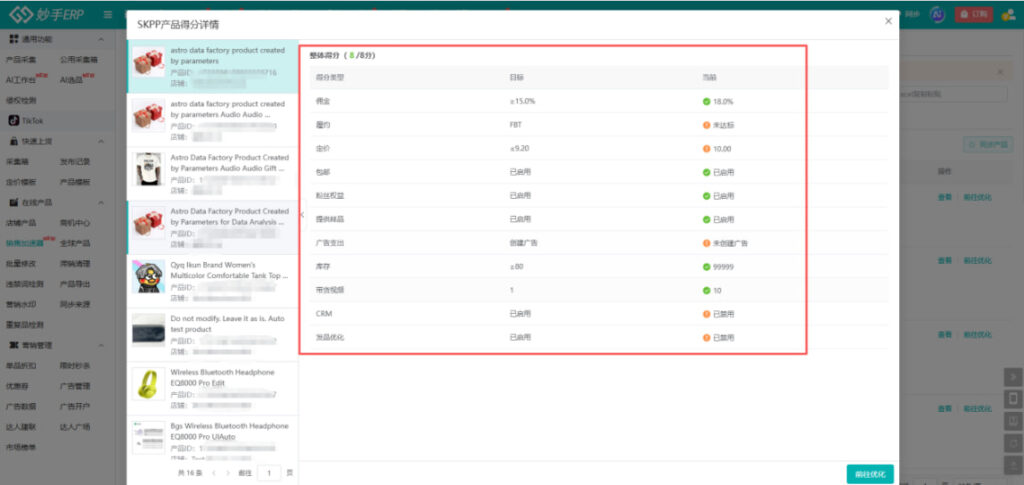The image size is (1024, 485).
Task: Select 'Wireless Bluetooth Headphone EQ8000 Pro Edit' product
Action: click(x=212, y=388)
